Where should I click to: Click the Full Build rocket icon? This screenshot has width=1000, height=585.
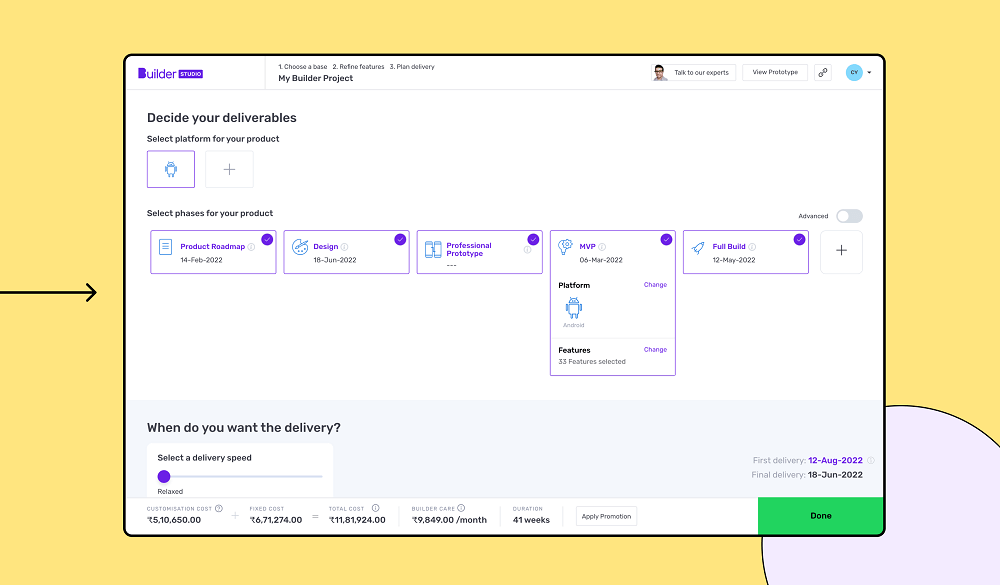(698, 248)
